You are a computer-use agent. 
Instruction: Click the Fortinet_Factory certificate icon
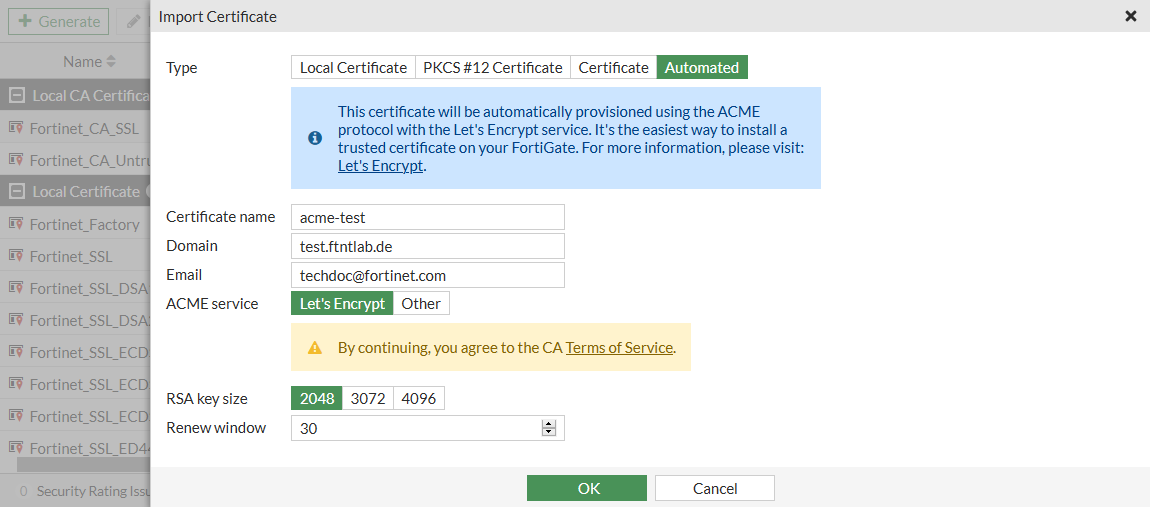point(16,224)
